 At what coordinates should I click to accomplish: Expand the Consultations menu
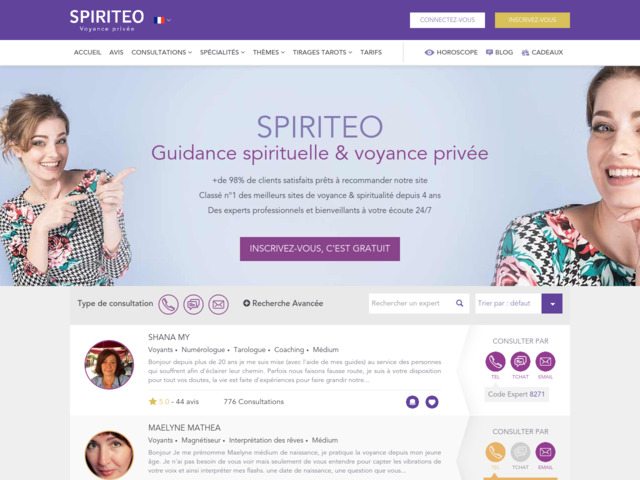(x=162, y=52)
